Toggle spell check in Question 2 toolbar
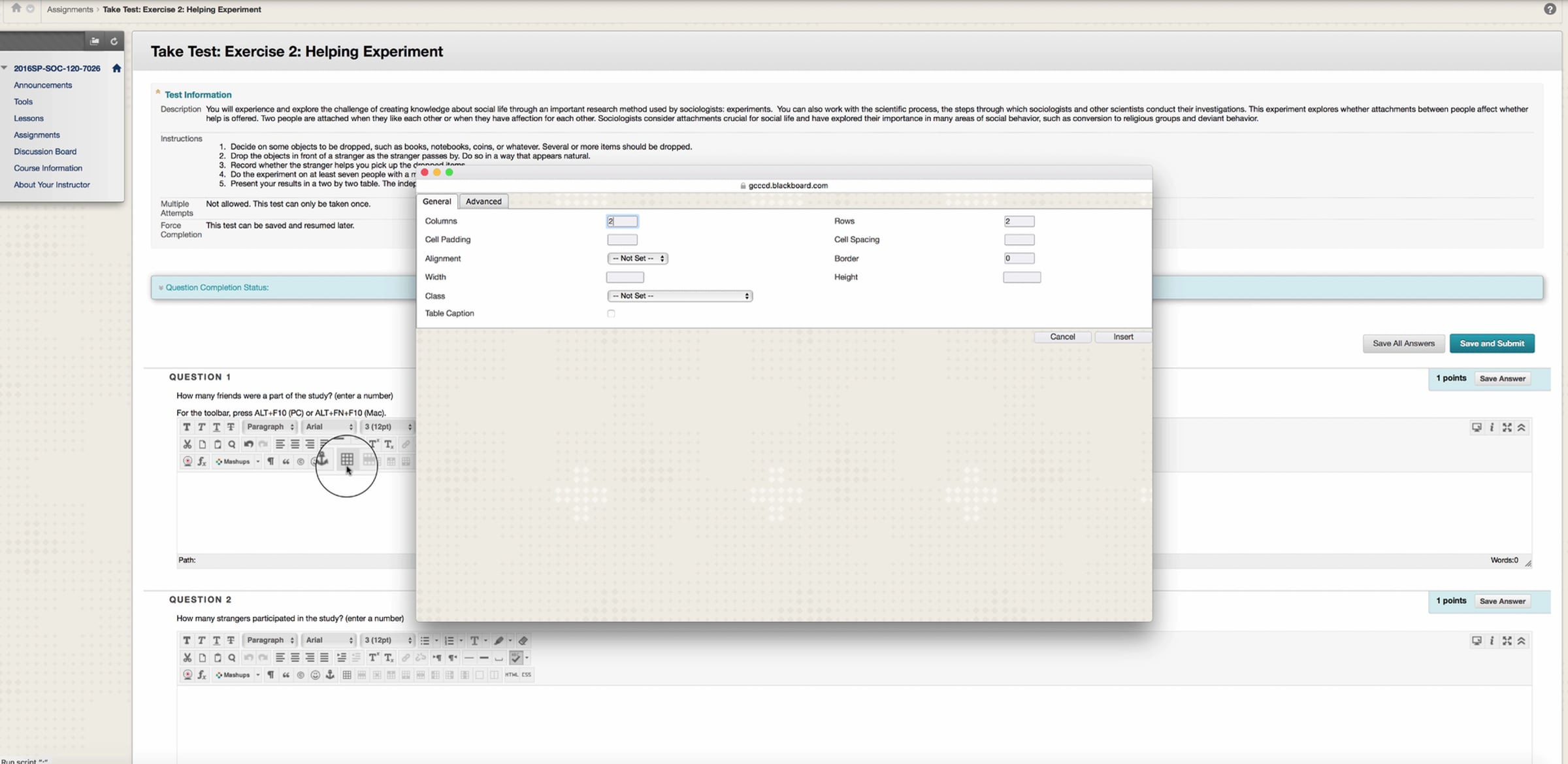This screenshot has width=1568, height=764. (x=516, y=657)
